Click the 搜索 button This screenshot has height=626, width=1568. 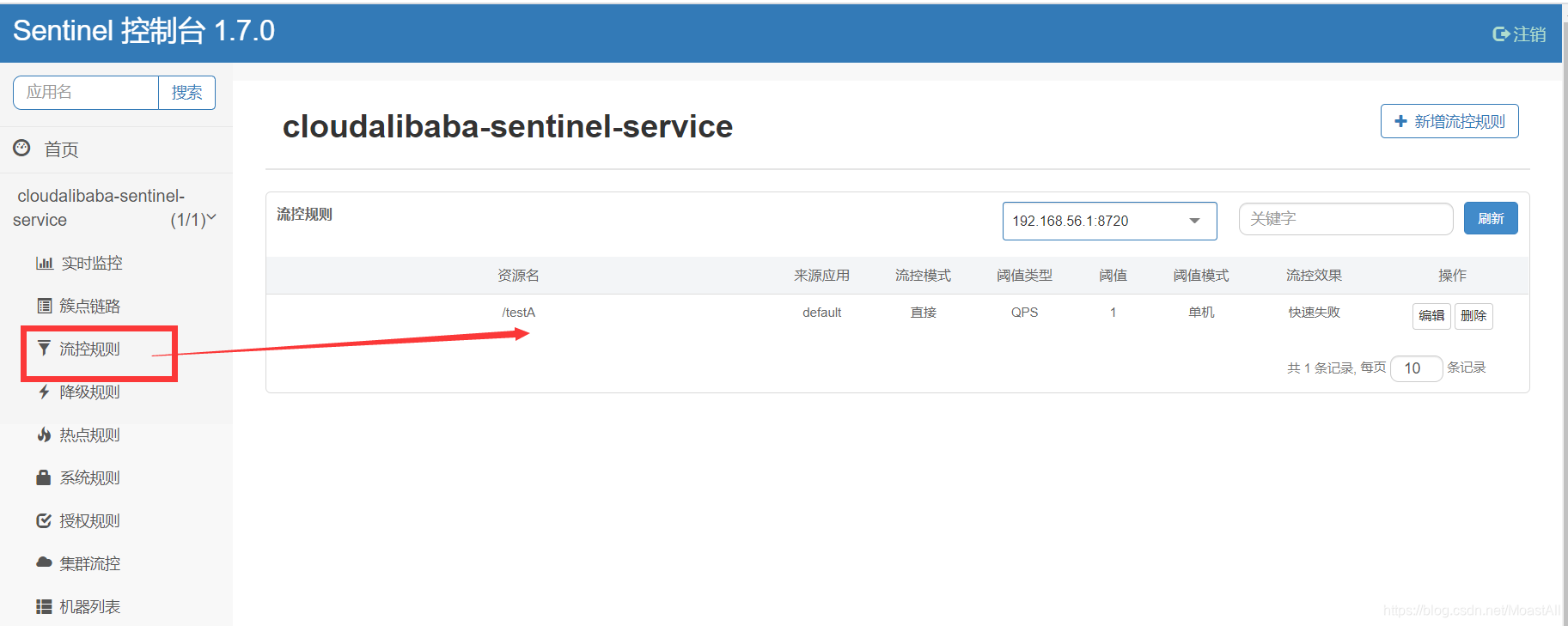click(186, 92)
